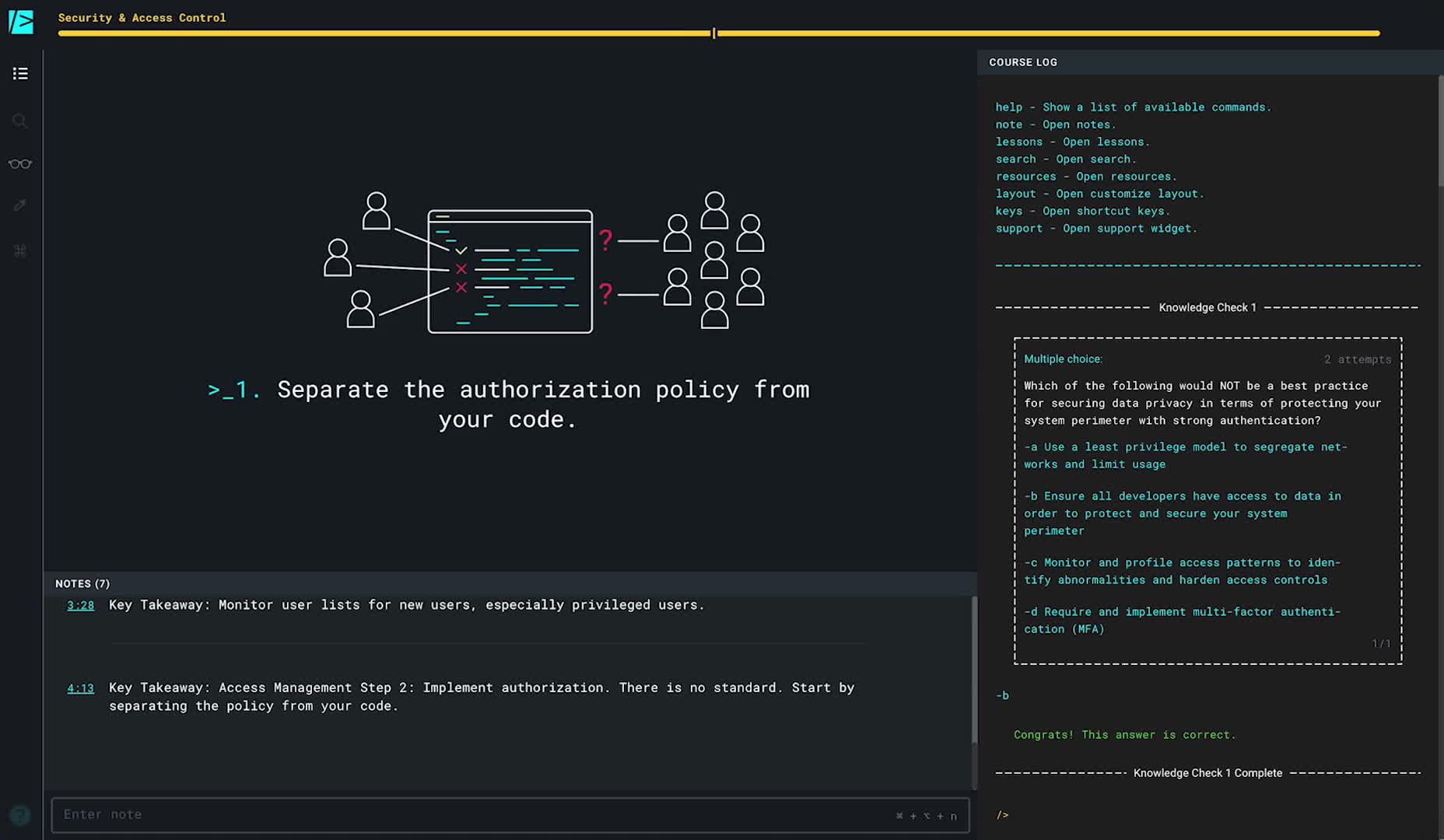Image resolution: width=1444 pixels, height=840 pixels.
Task: Click the app logo in top-left corner
Action: coord(21,21)
